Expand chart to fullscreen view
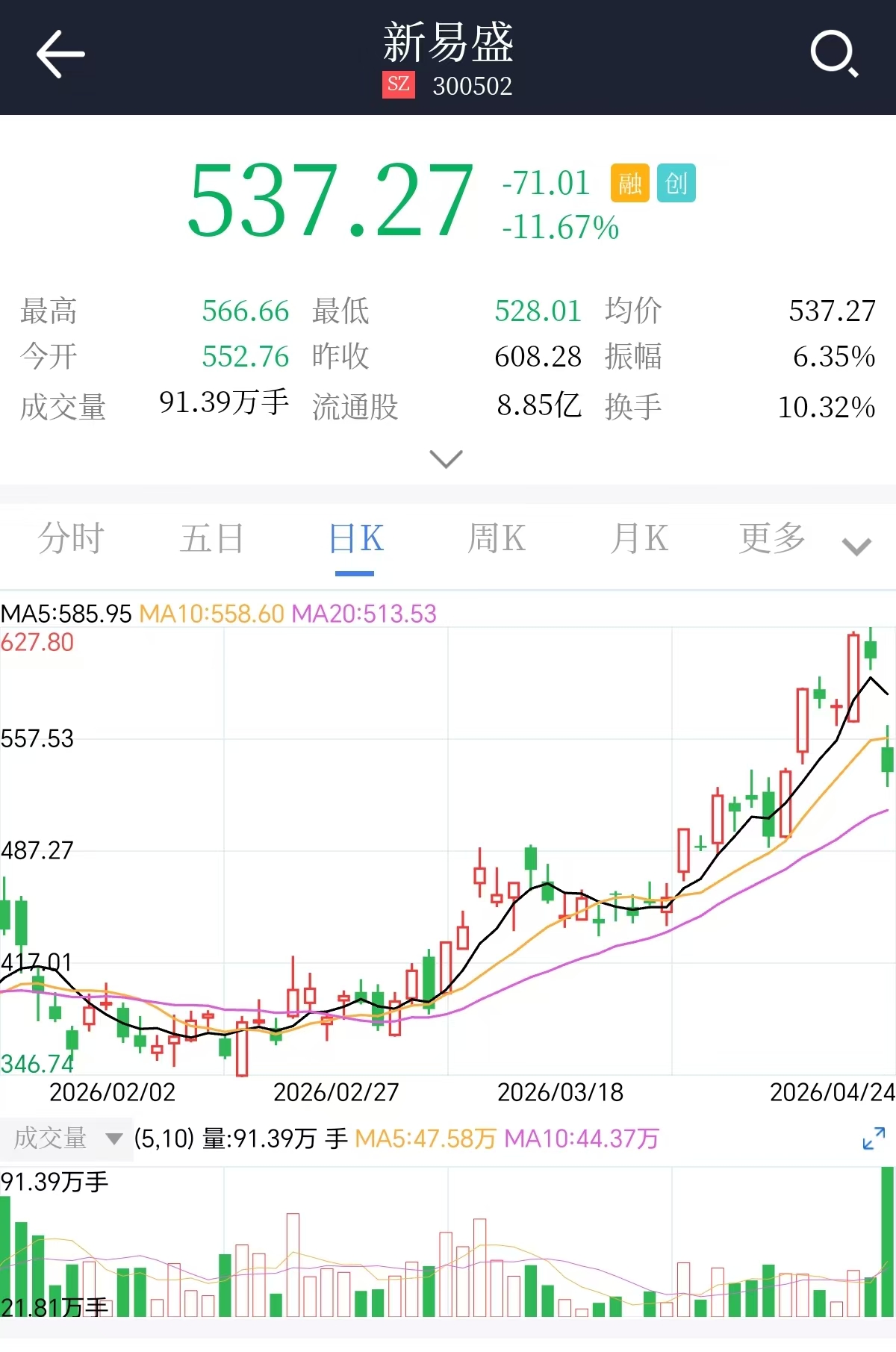This screenshot has width=896, height=1352. (873, 1138)
